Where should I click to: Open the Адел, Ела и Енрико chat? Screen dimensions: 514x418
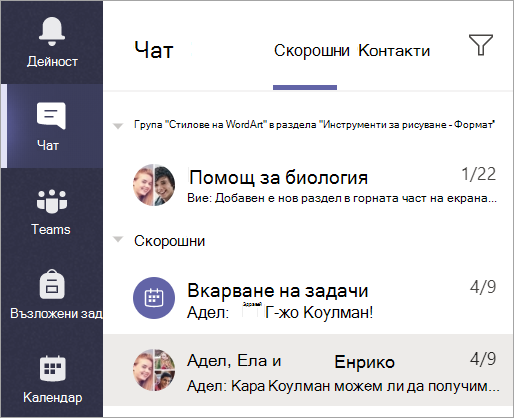(308, 370)
